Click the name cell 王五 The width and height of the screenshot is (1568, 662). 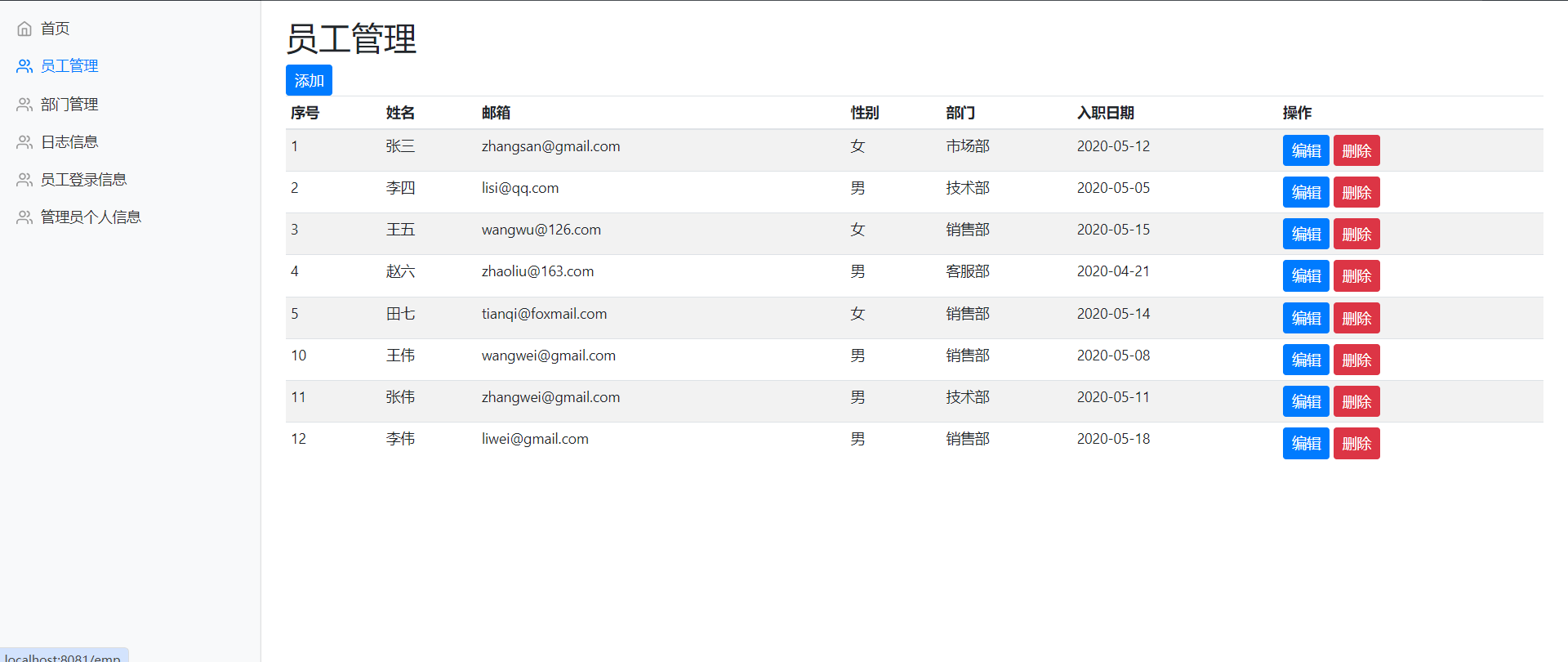point(400,230)
